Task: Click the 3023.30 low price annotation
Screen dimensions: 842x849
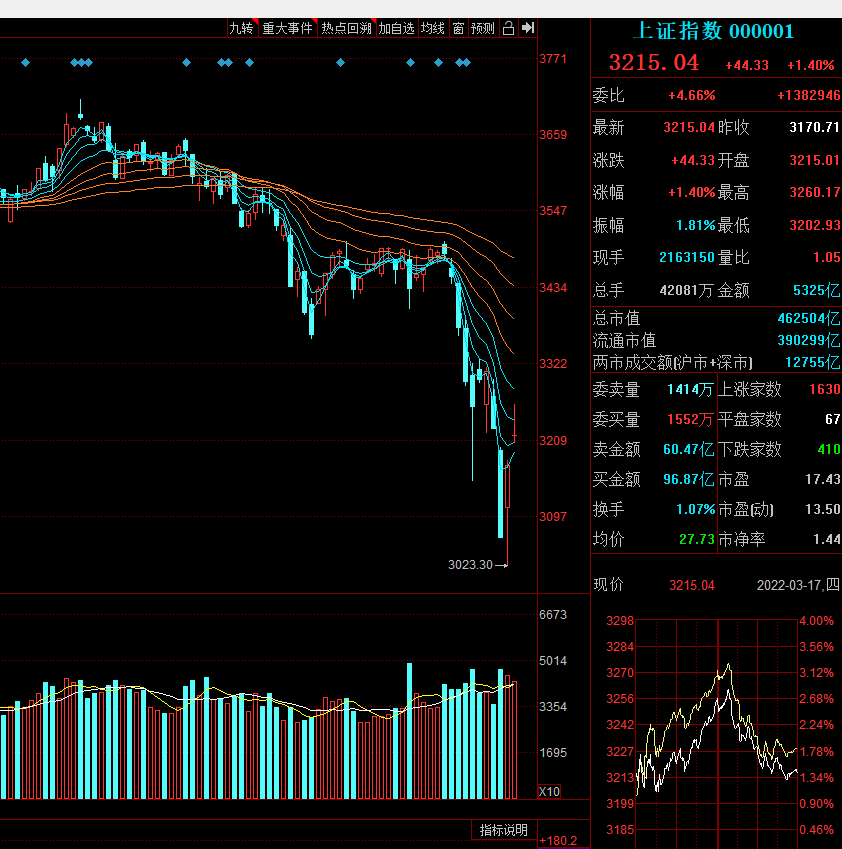Action: [x=470, y=565]
